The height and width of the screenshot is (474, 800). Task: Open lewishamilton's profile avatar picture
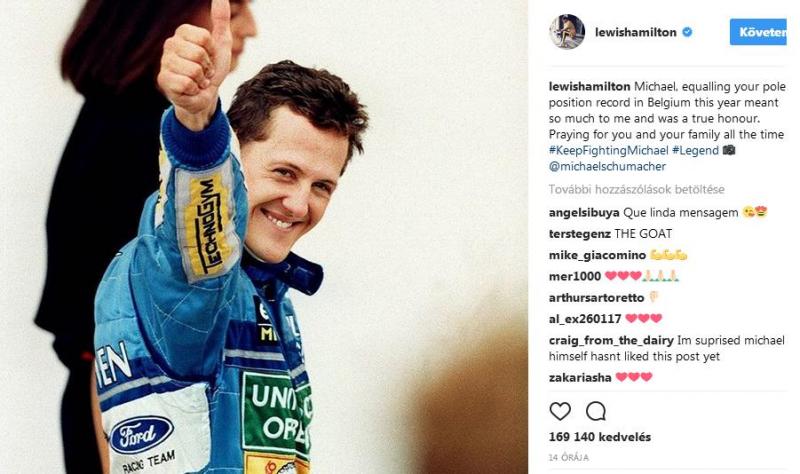(x=567, y=32)
